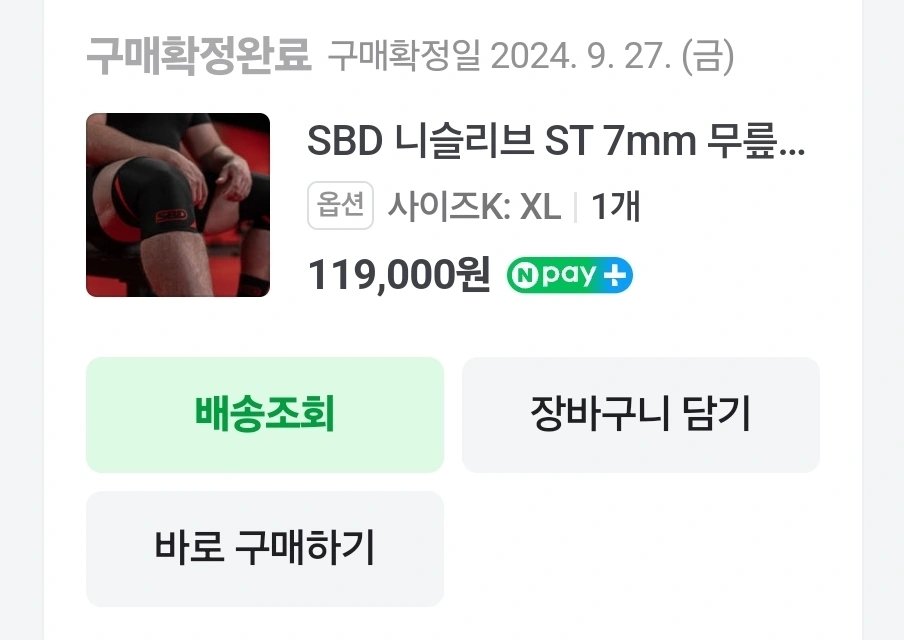The image size is (904, 640).
Task: Tap the 옵션 option badge
Action: point(340,205)
